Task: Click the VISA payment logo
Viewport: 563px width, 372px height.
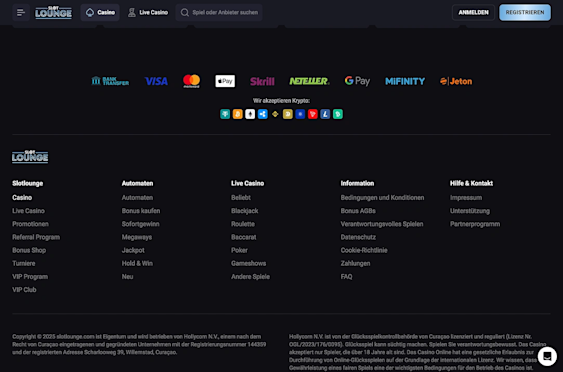Action: coord(156,81)
